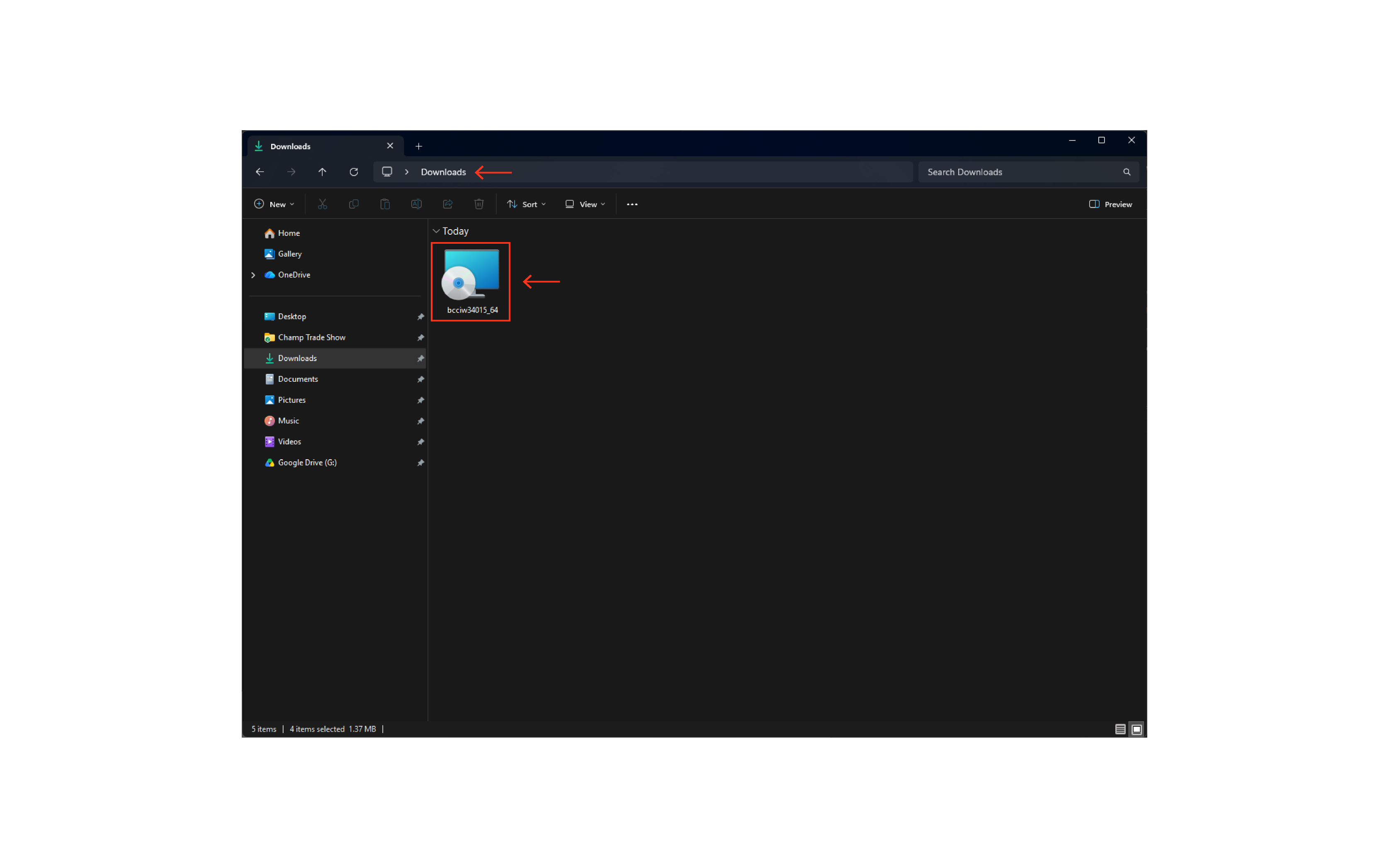1389x868 pixels.
Task: Click the Share icon in toolbar
Action: pos(448,204)
